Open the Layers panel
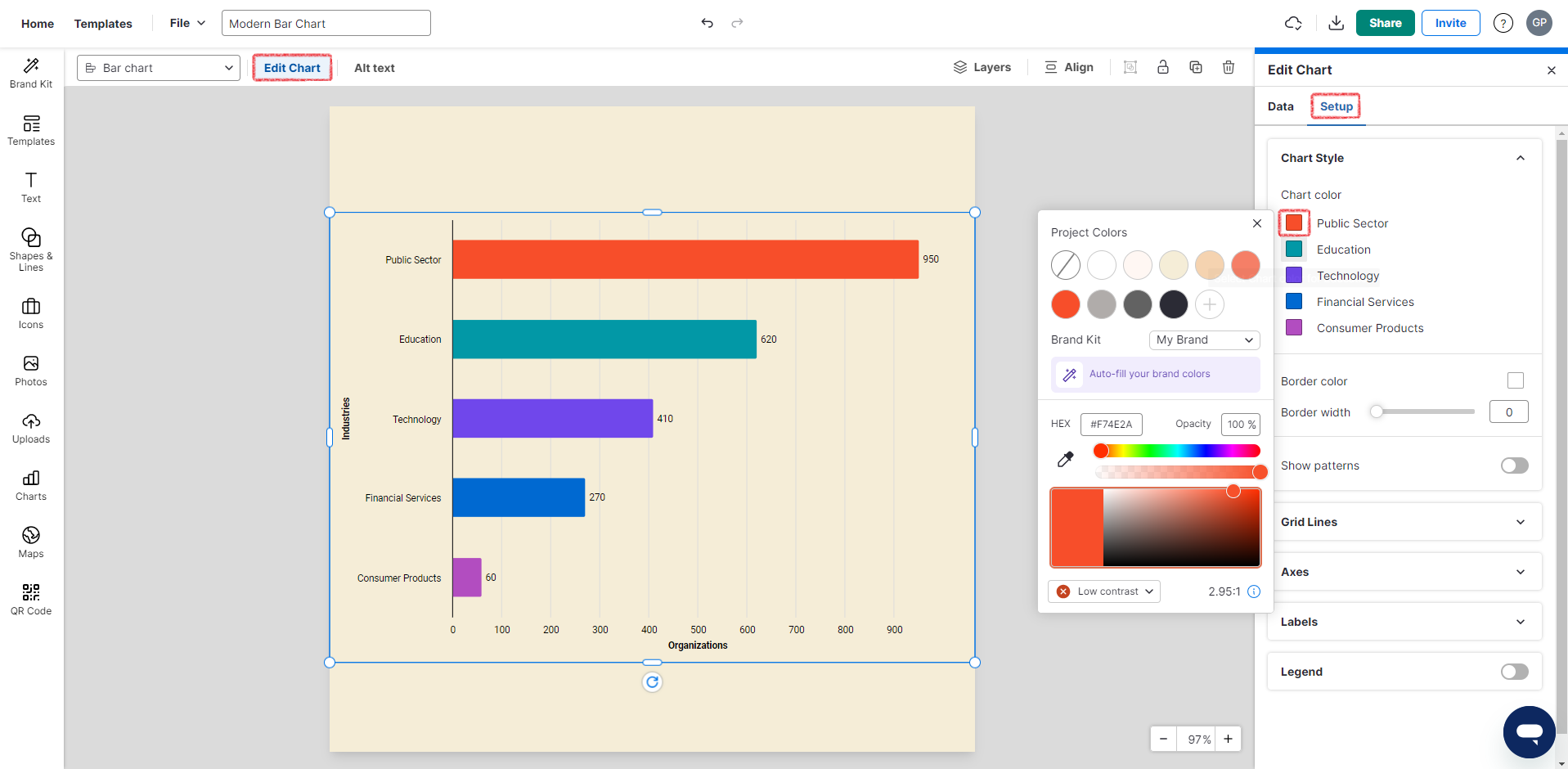 [x=982, y=67]
